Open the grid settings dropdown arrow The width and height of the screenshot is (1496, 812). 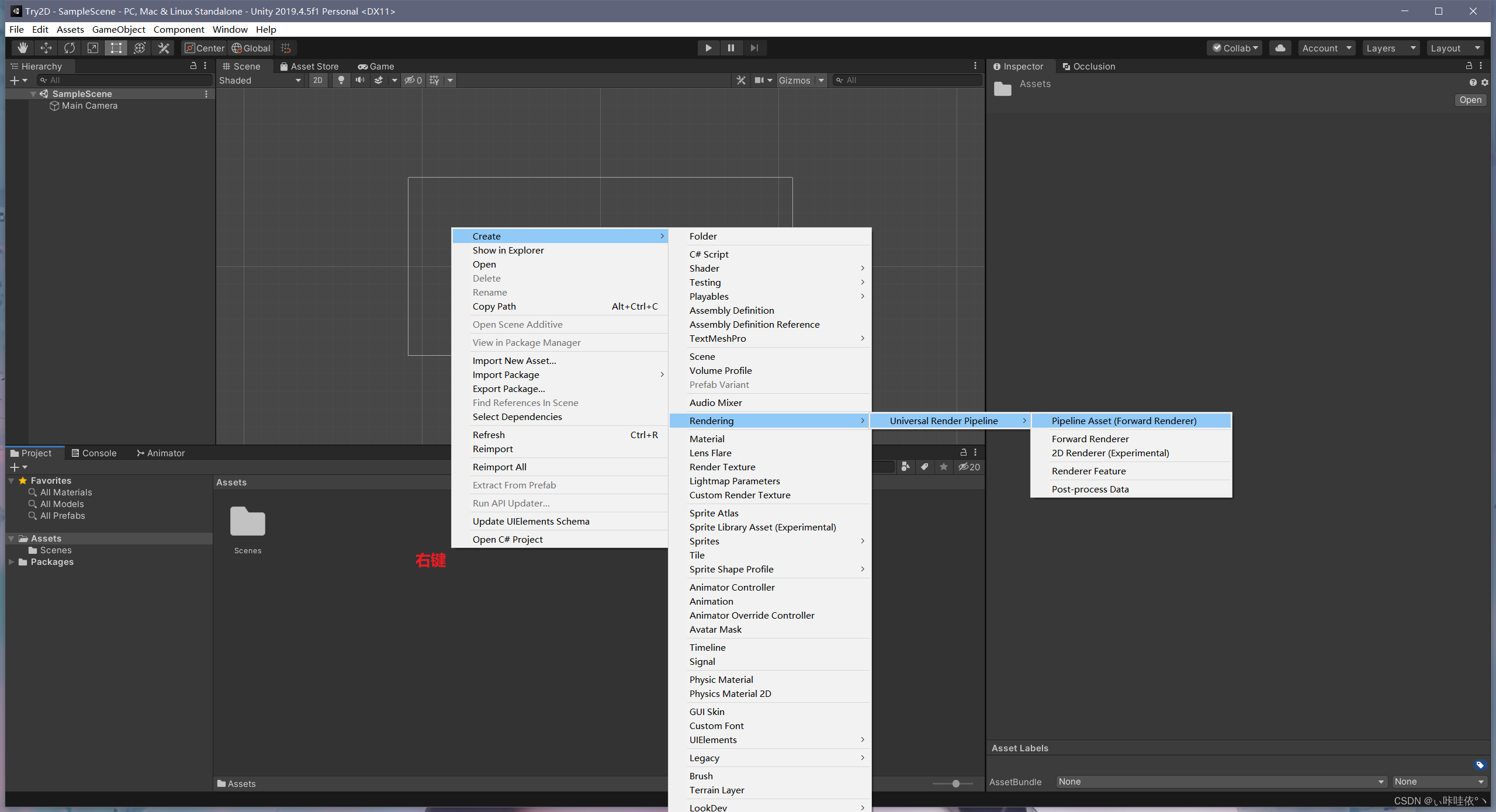coord(450,80)
